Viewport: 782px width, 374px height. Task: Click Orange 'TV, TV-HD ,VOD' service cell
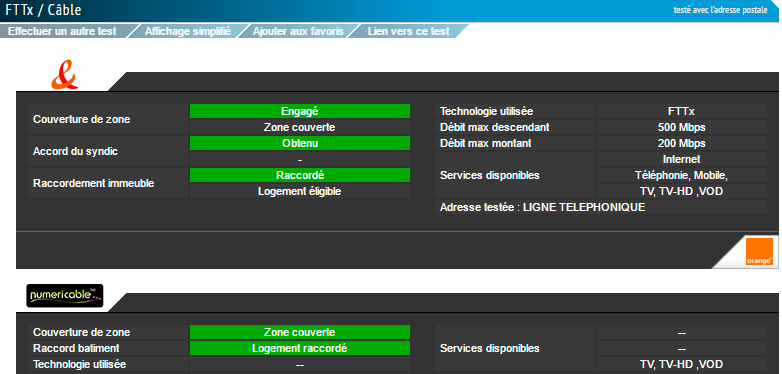click(681, 191)
